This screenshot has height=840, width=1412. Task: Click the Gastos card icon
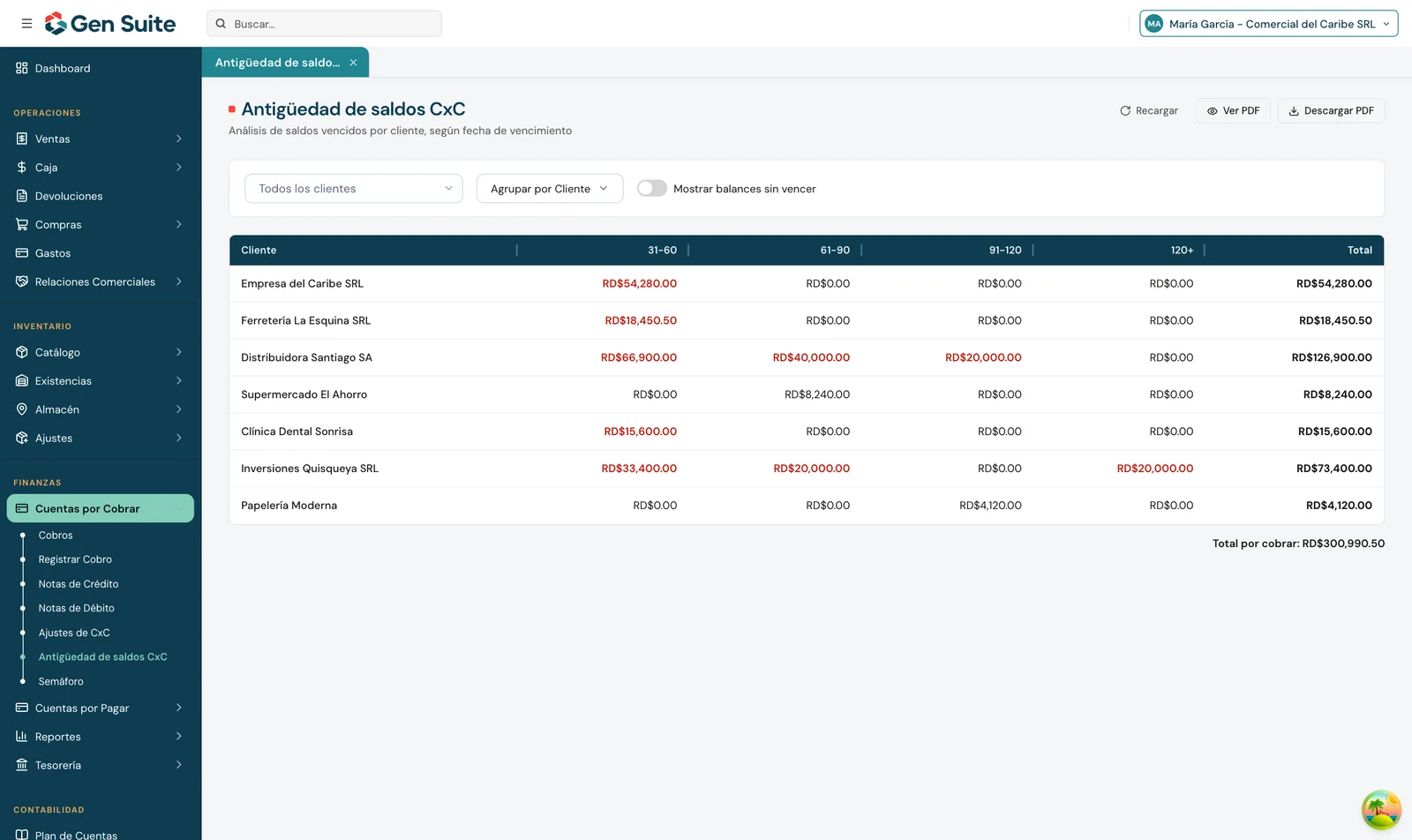(22, 253)
